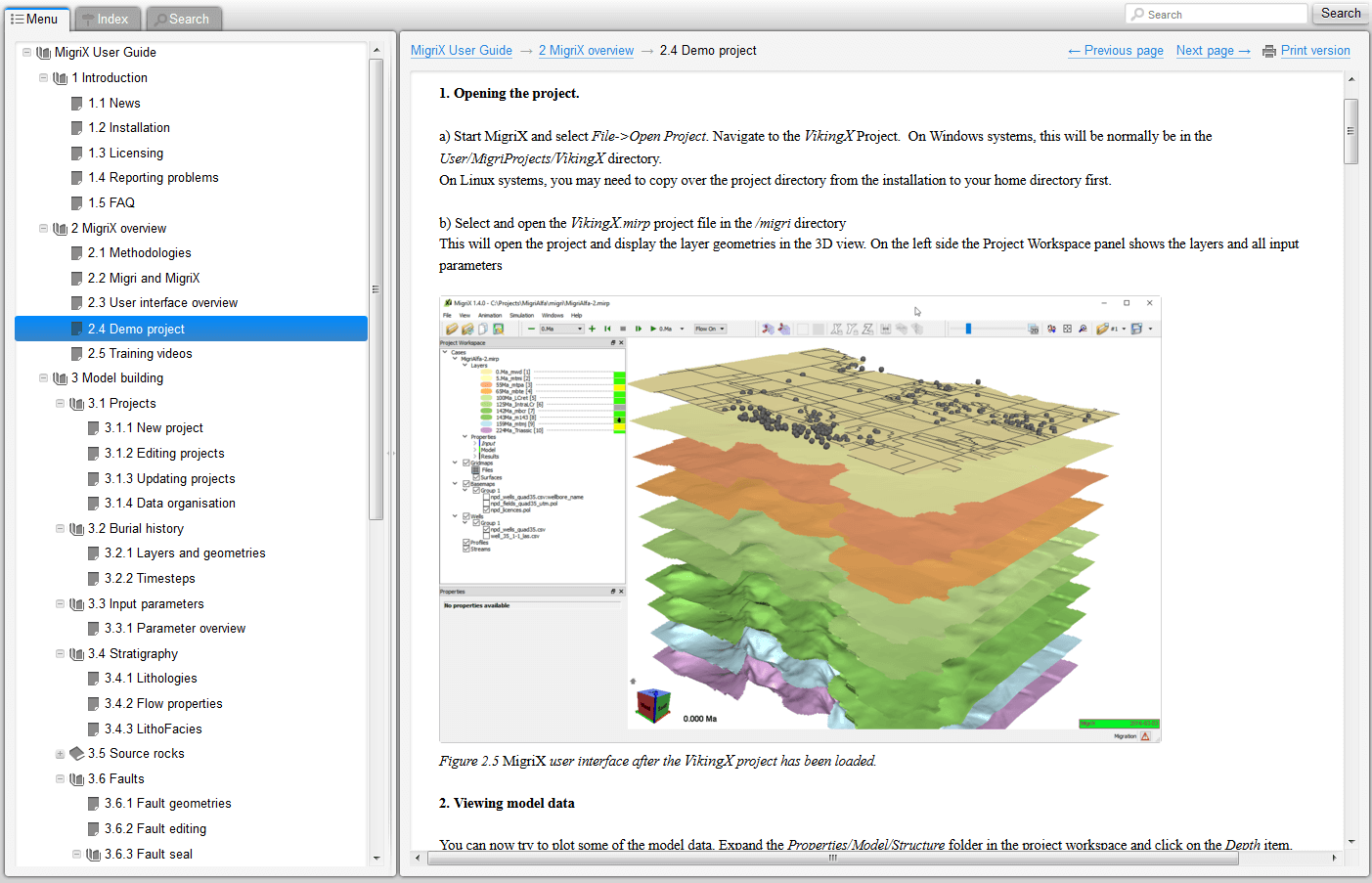Click the book icon beside 3.2 Burial history
The height and width of the screenshot is (883, 1372).
tap(76, 529)
